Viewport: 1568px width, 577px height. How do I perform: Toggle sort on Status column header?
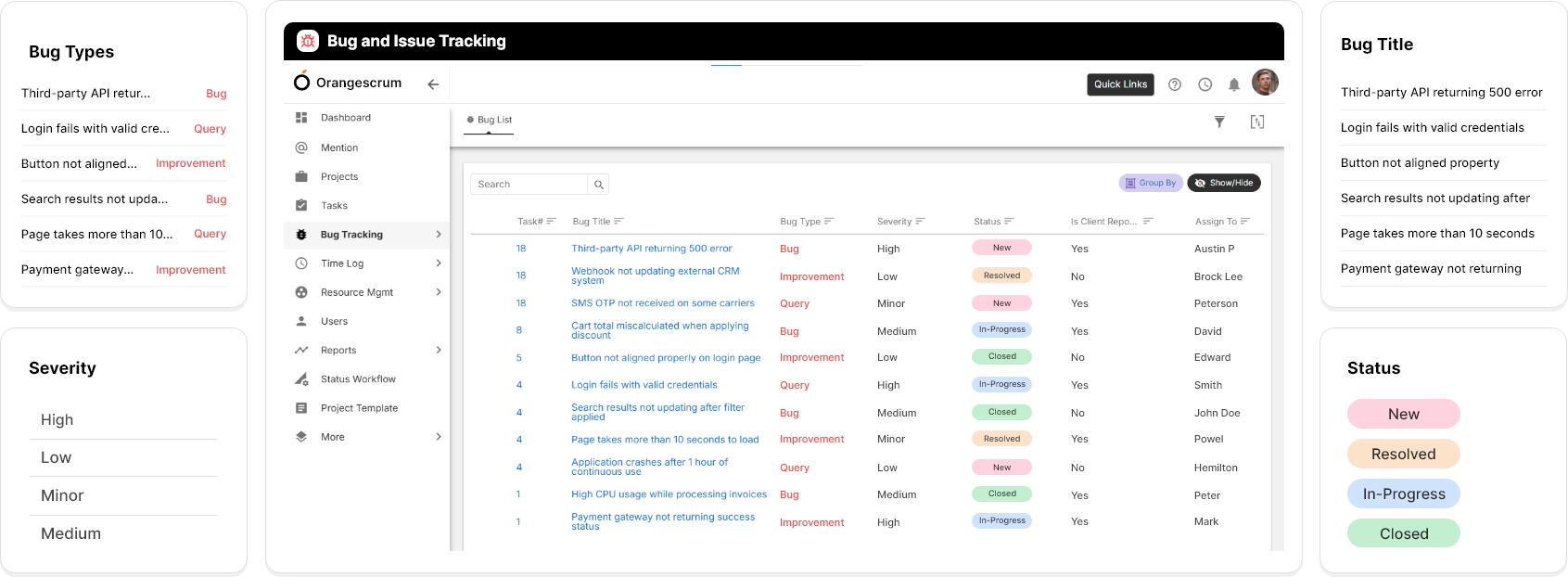point(993,222)
